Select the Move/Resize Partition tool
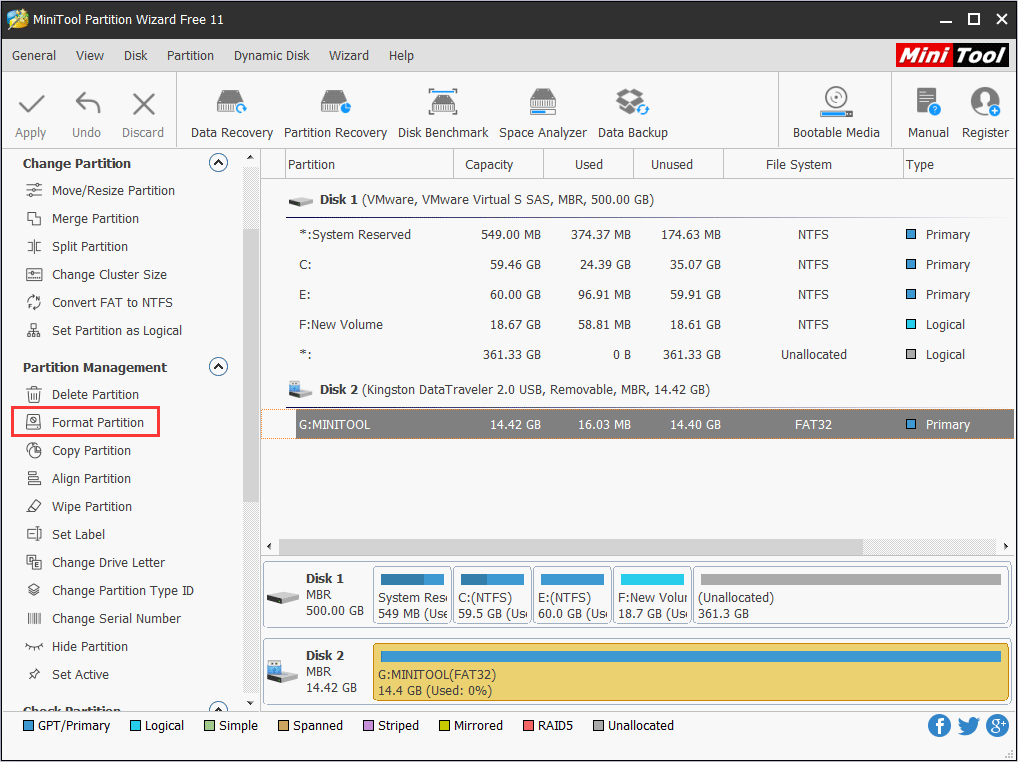This screenshot has height=762, width=1018. point(113,190)
